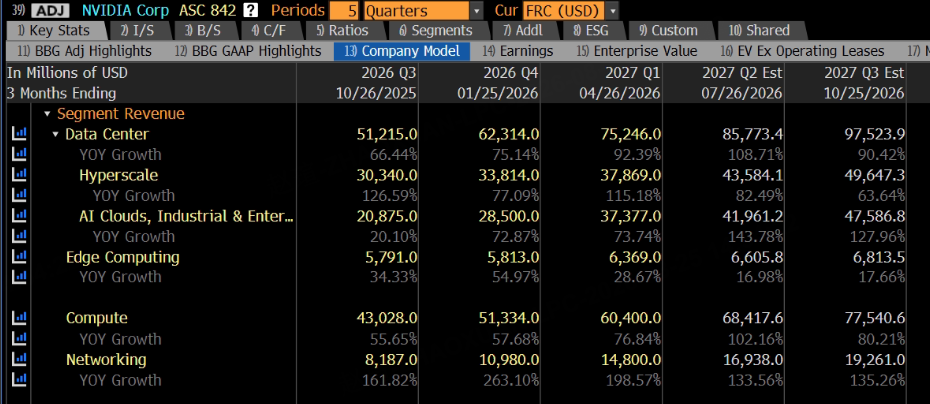Screen dimensions: 930x404
Task: Click the help question mark icon
Action: 251,10
